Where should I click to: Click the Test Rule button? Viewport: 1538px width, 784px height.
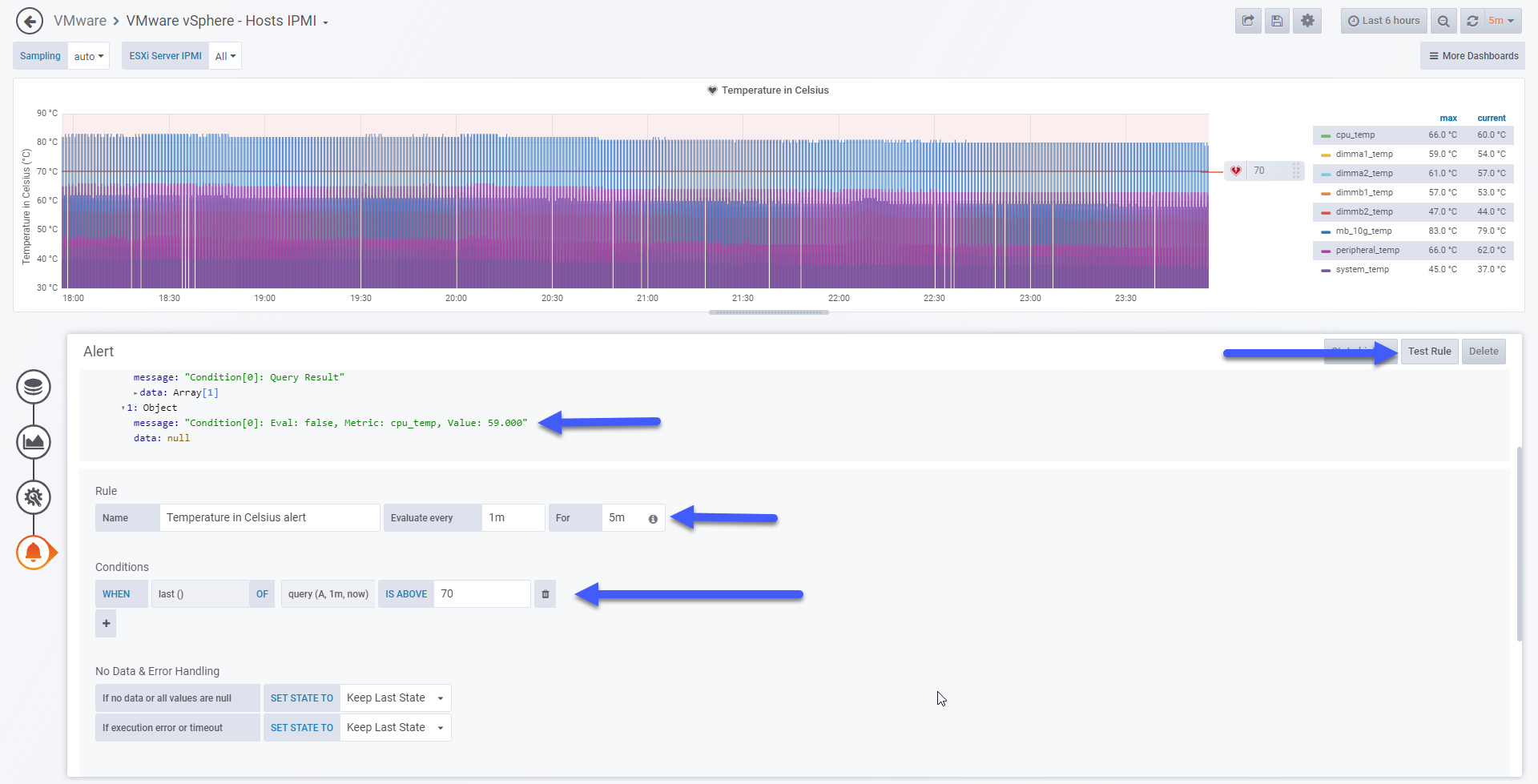1429,352
